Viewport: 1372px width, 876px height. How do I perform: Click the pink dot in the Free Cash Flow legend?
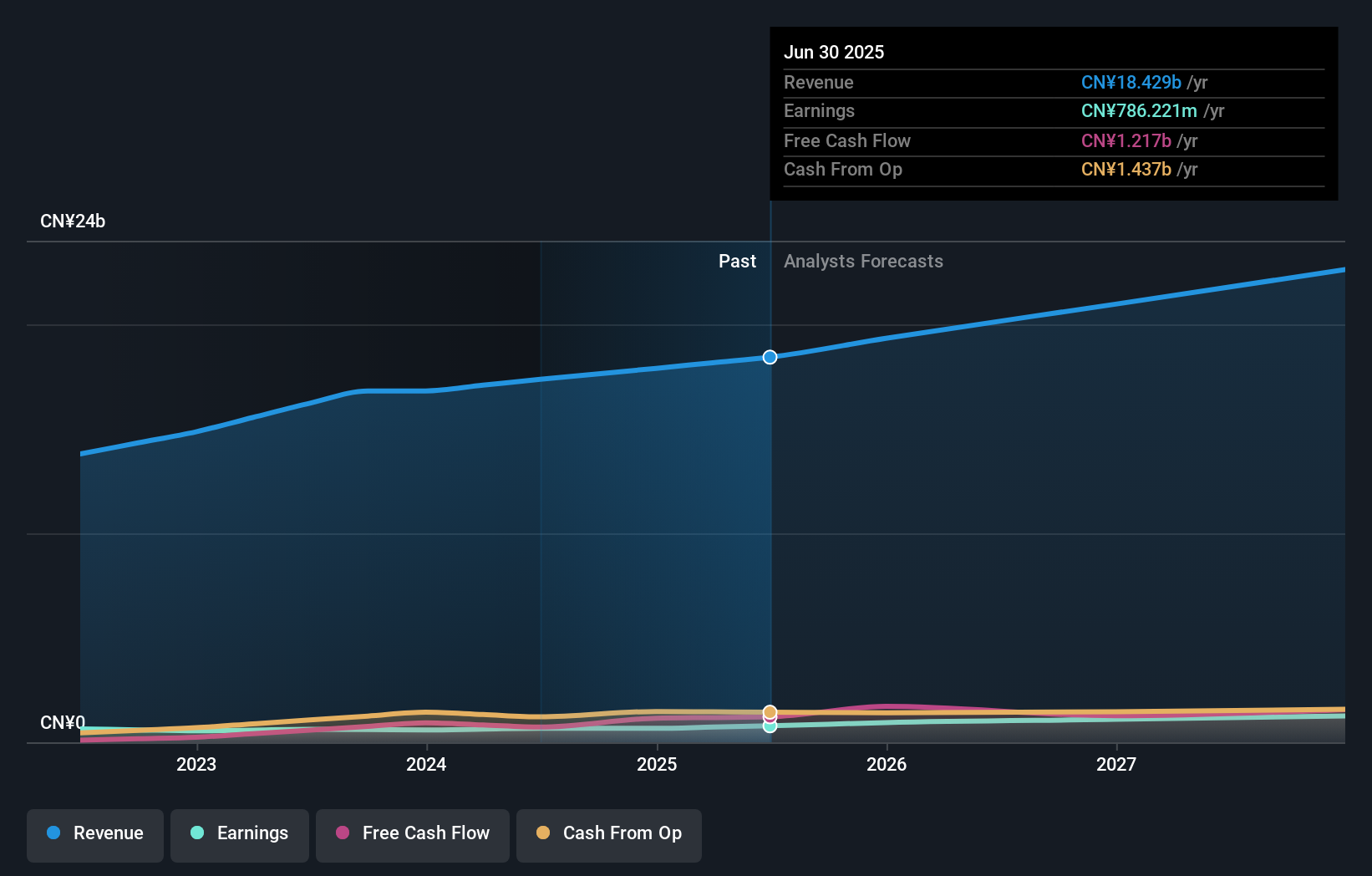click(343, 833)
